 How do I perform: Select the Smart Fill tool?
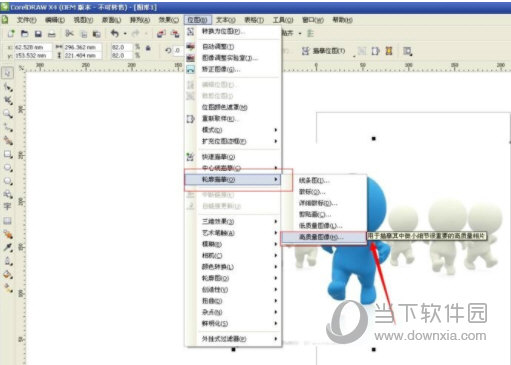pos(8,141)
